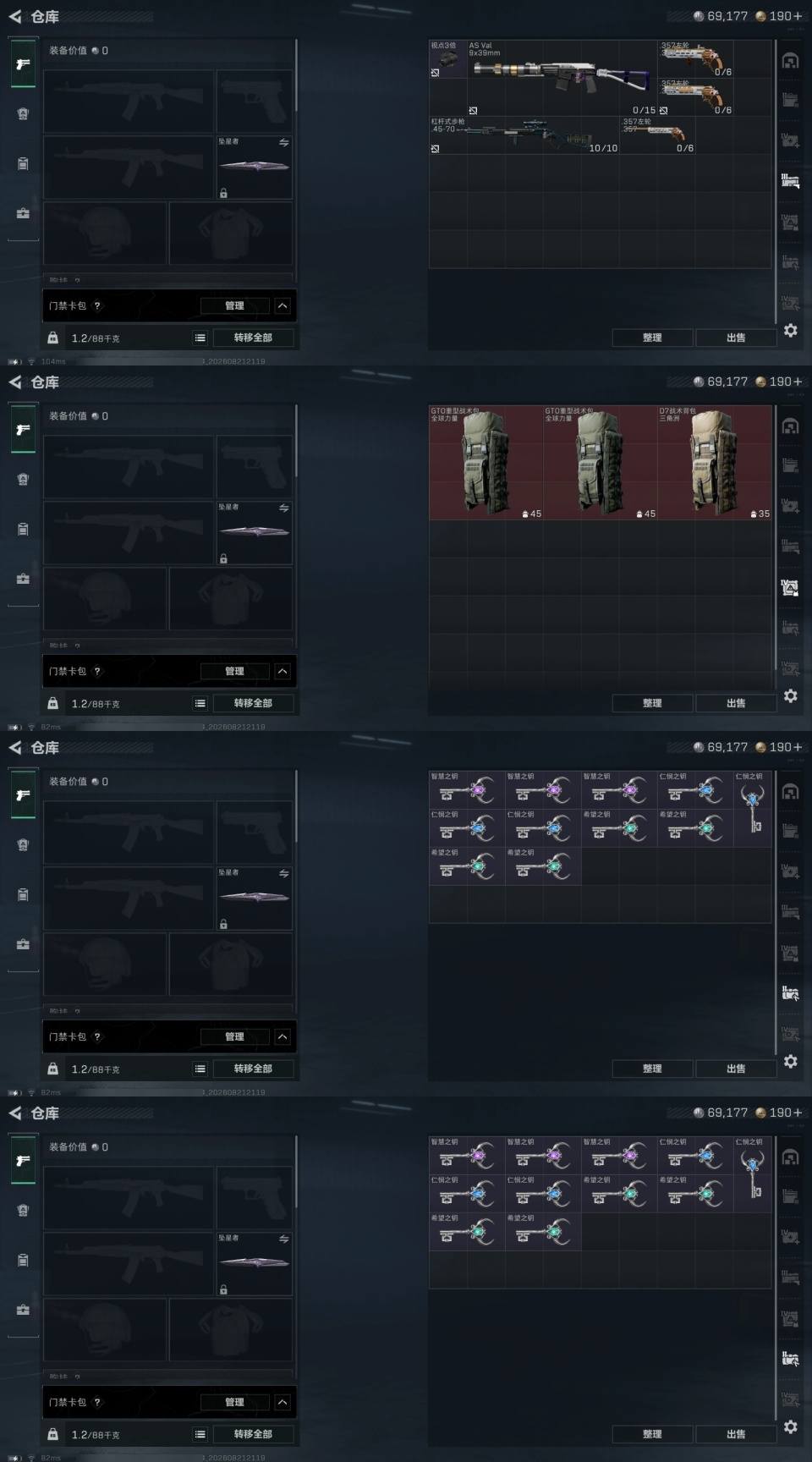Click 出售 on AS Val page
Screen dimensions: 812x1462
(x=736, y=338)
